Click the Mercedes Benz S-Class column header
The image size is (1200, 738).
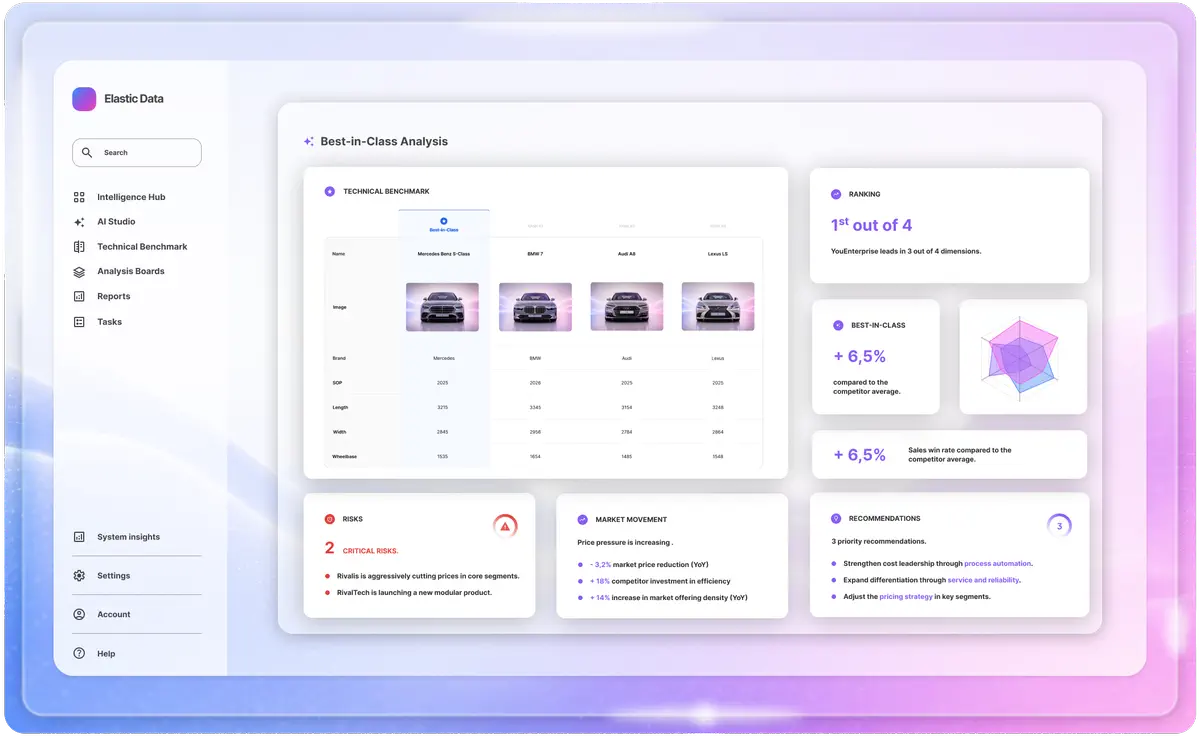click(x=443, y=254)
